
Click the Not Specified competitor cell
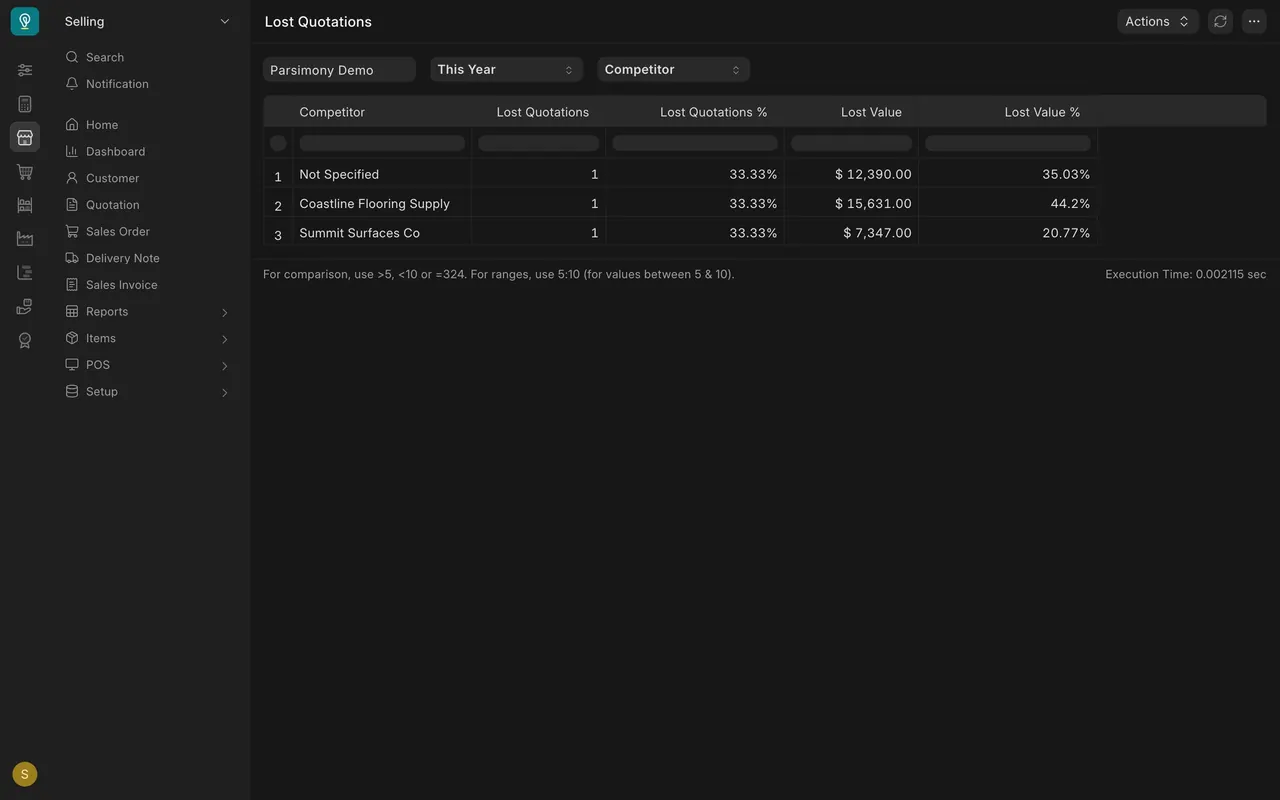click(382, 174)
